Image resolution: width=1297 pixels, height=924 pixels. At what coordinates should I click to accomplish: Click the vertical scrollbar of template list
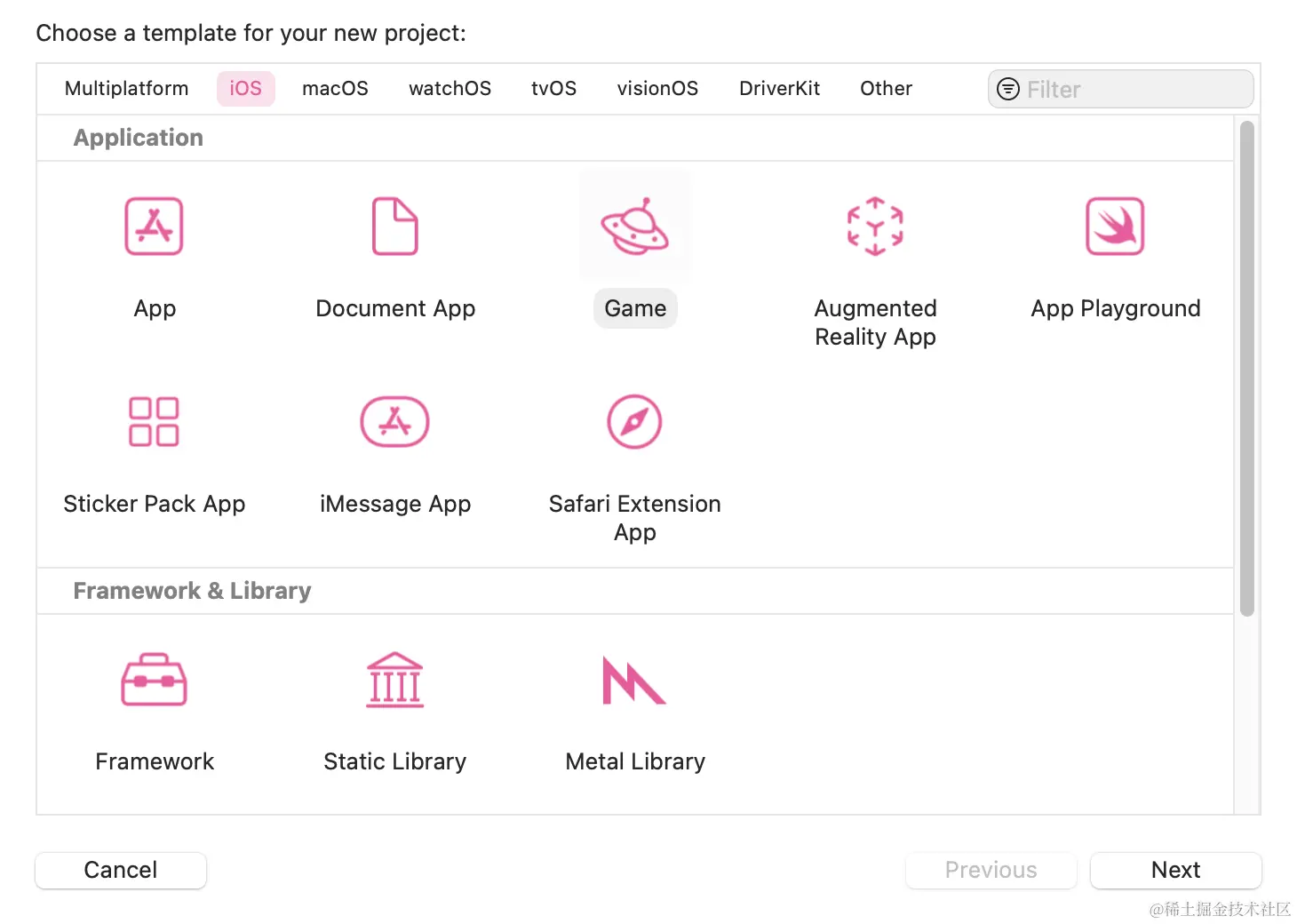click(1247, 368)
